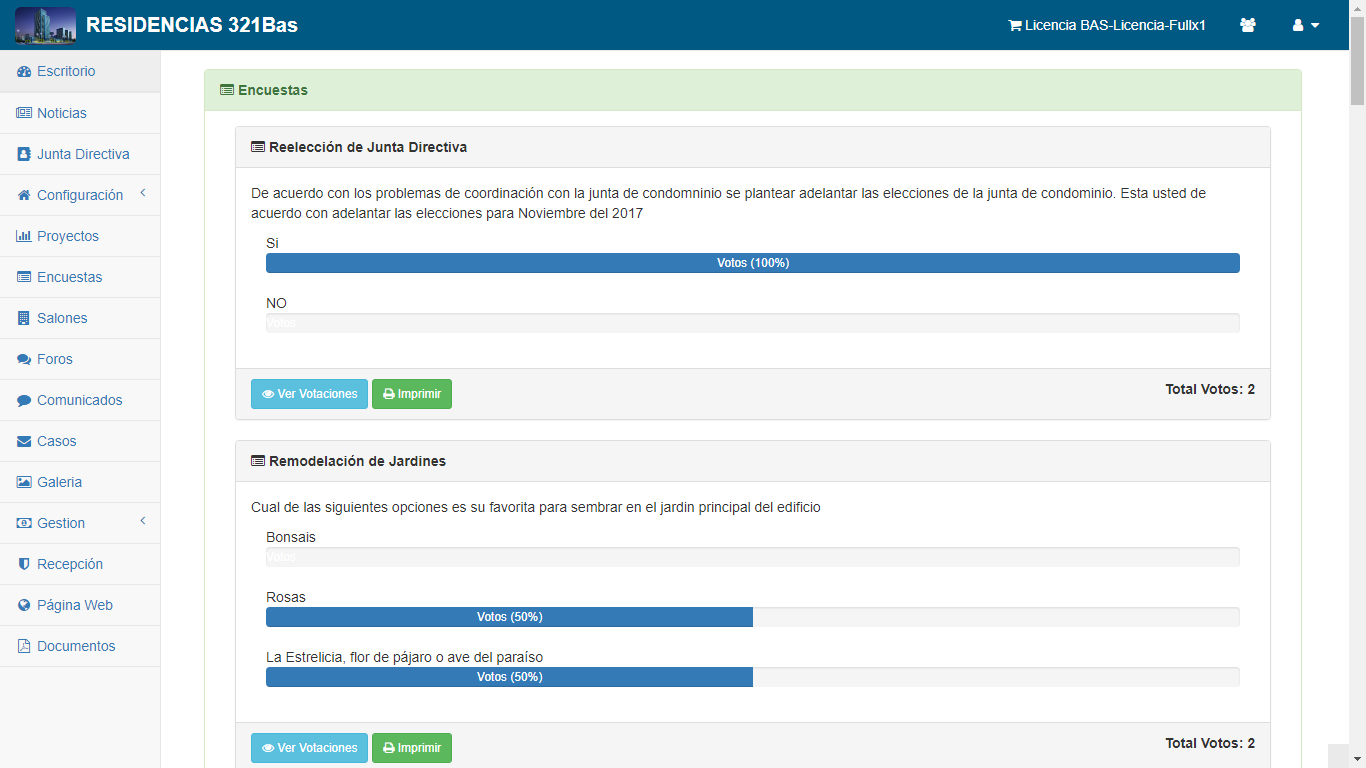Print the Reelección de Junta Directiva survey
1366x768 pixels.
(411, 394)
